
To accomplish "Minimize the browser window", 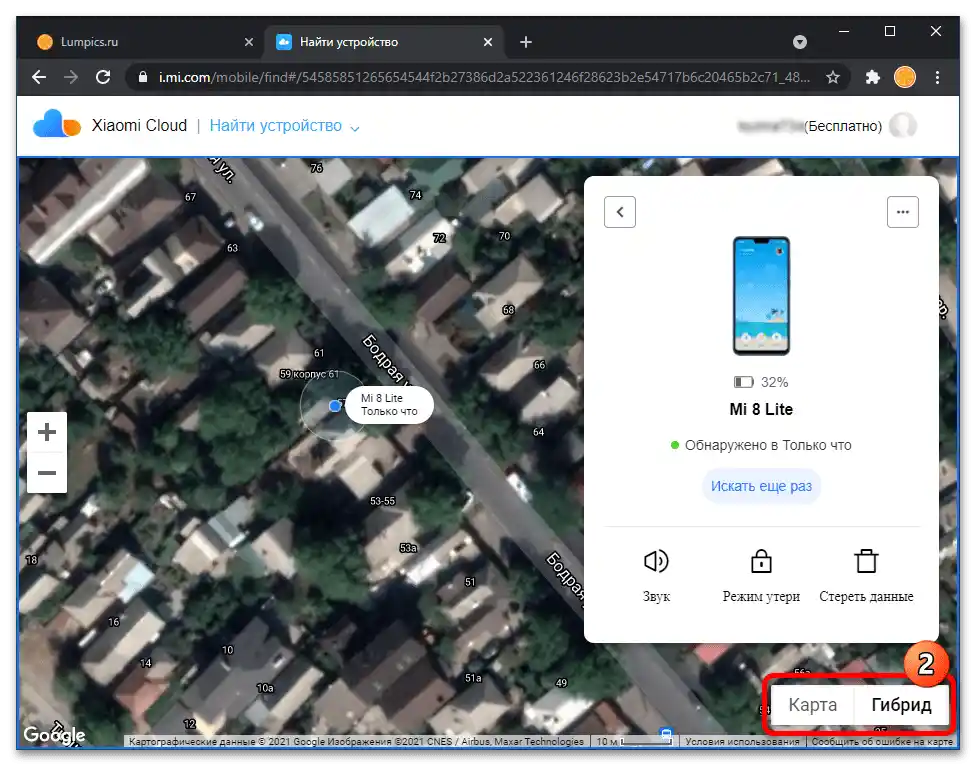I will pyautogui.click(x=844, y=31).
